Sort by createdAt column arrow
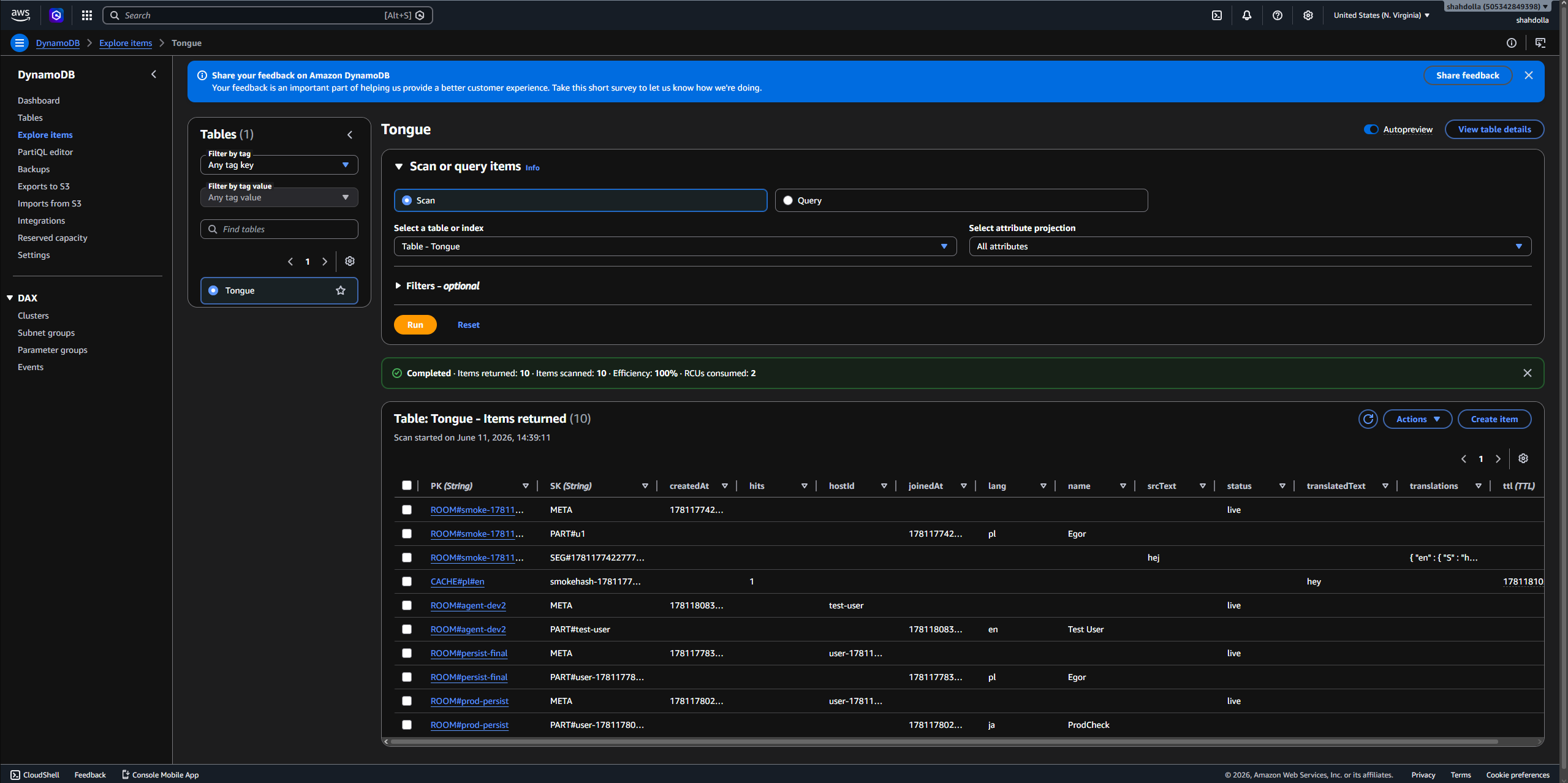The image size is (1568, 783). [x=725, y=486]
